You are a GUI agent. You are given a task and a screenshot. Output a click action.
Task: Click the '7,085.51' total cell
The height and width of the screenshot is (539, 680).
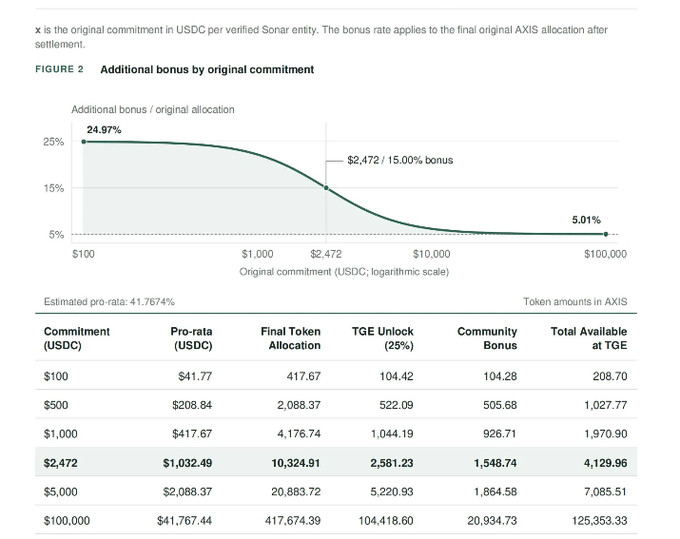606,492
